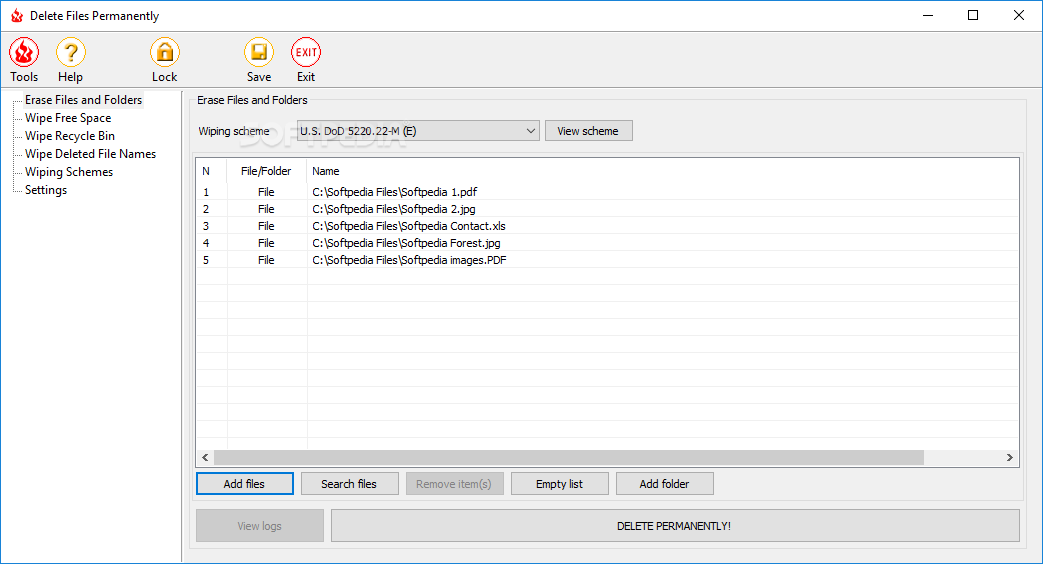Click the View scheme button
The height and width of the screenshot is (564, 1043).
[589, 131]
